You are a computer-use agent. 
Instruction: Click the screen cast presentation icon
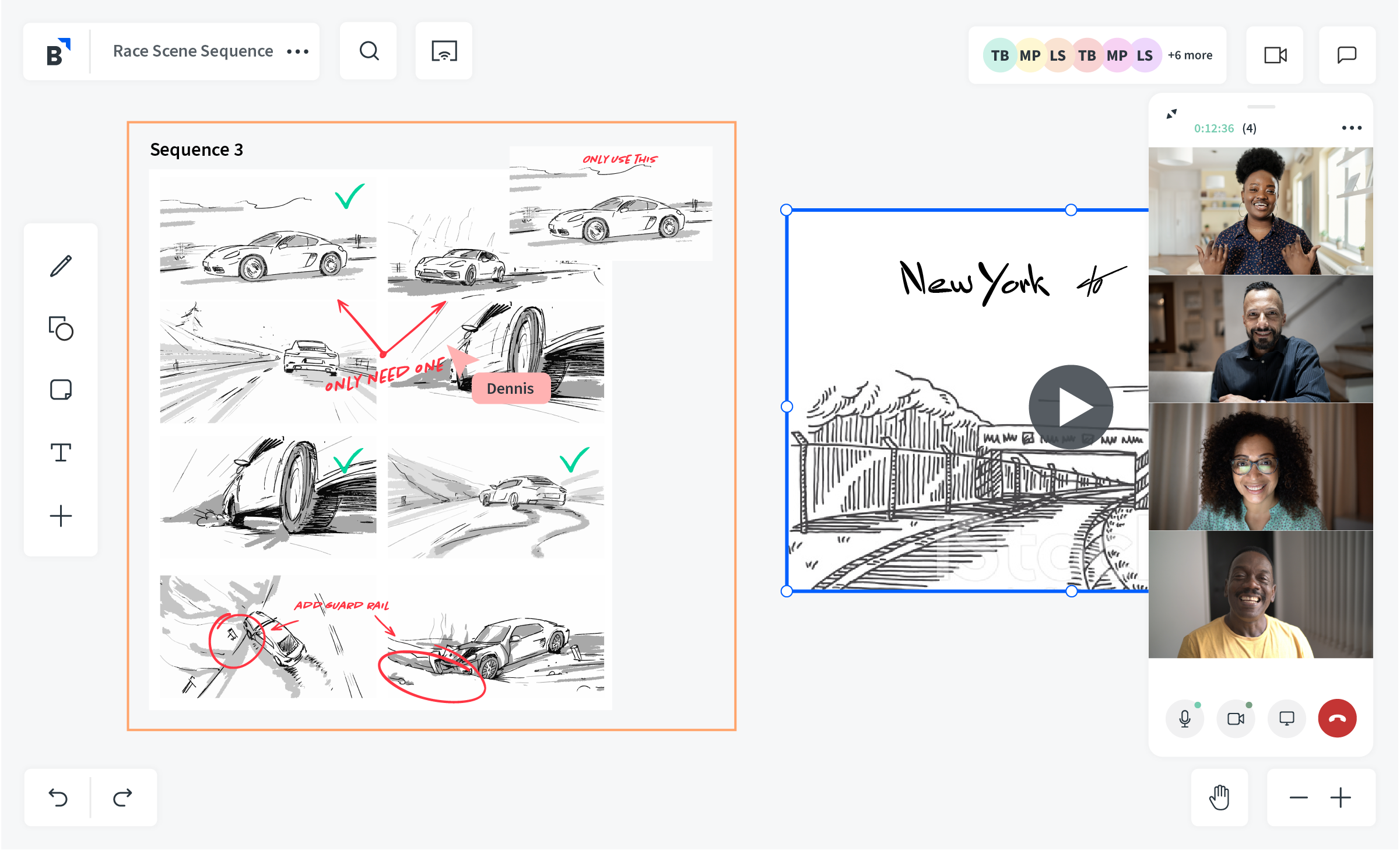(444, 51)
